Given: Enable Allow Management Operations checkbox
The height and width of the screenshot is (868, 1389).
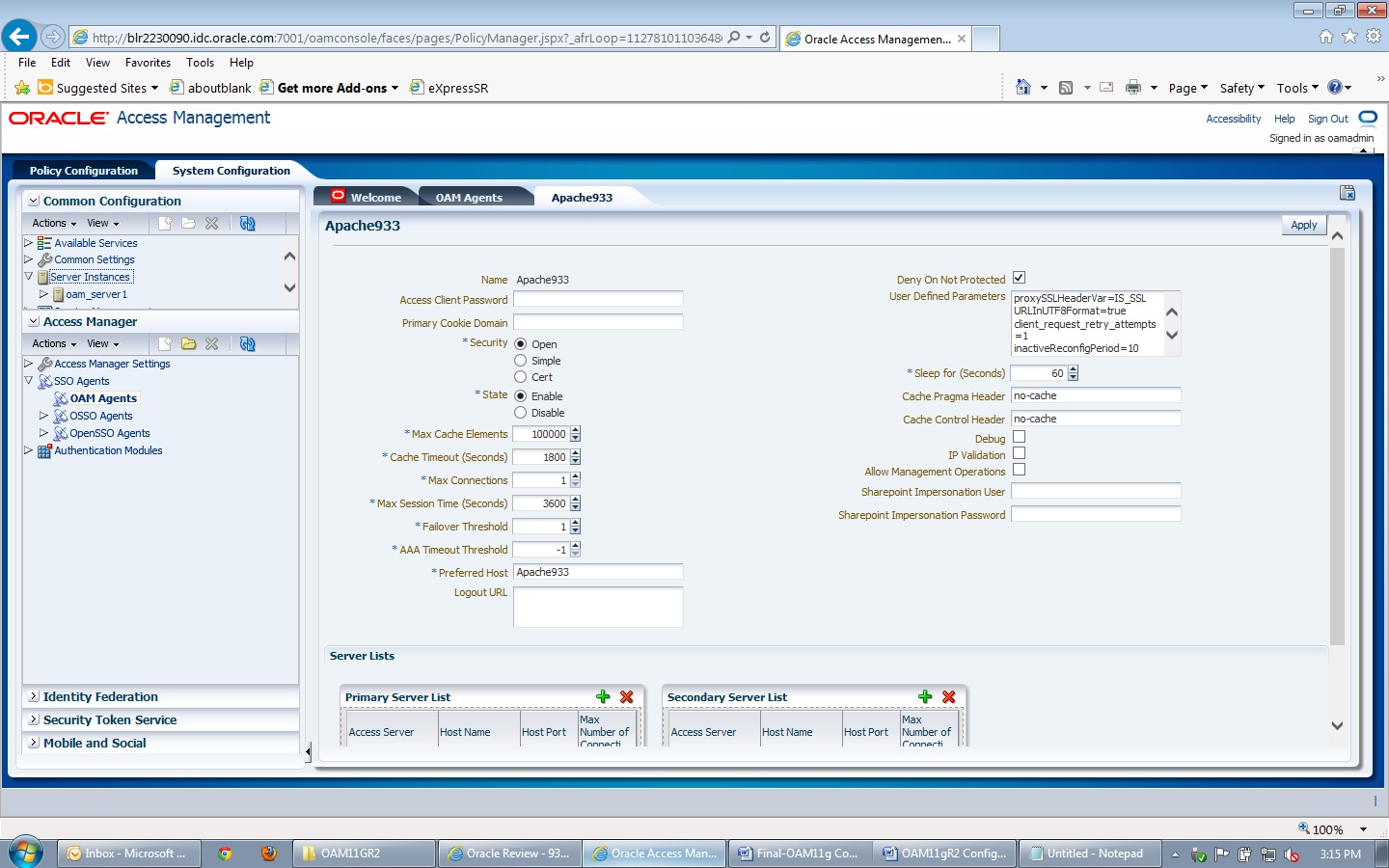Looking at the screenshot, I should point(1019,470).
